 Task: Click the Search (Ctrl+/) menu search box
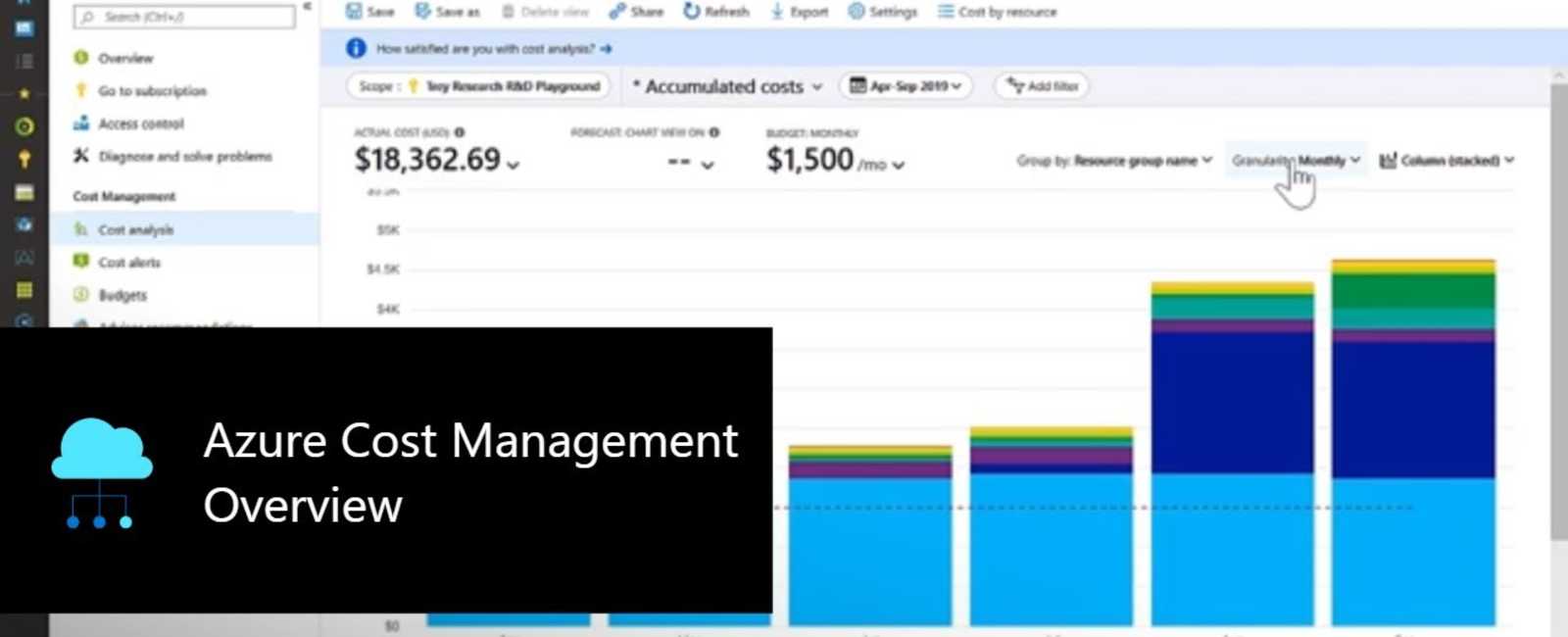point(184,16)
